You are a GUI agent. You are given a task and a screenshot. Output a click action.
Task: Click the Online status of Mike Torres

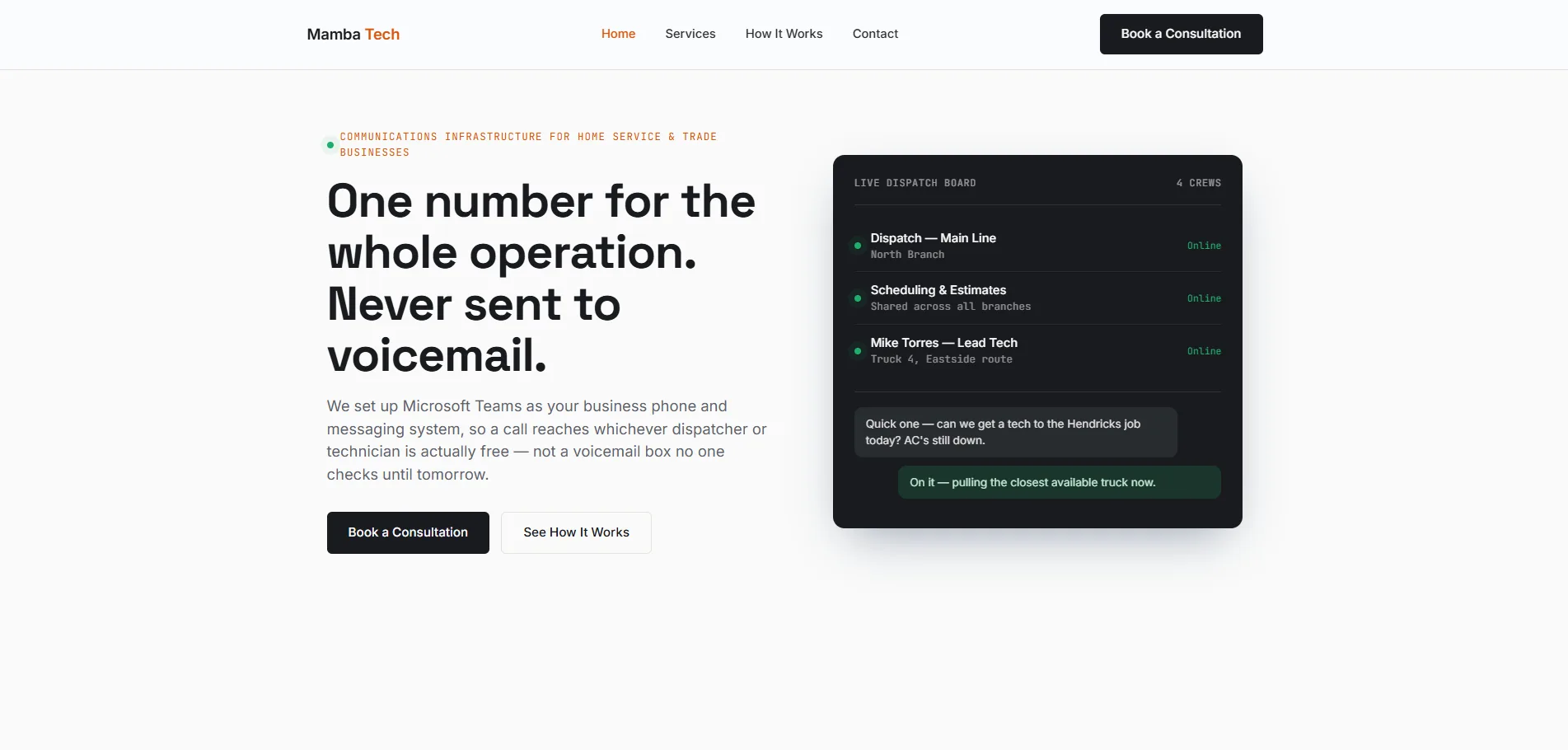tap(1204, 351)
